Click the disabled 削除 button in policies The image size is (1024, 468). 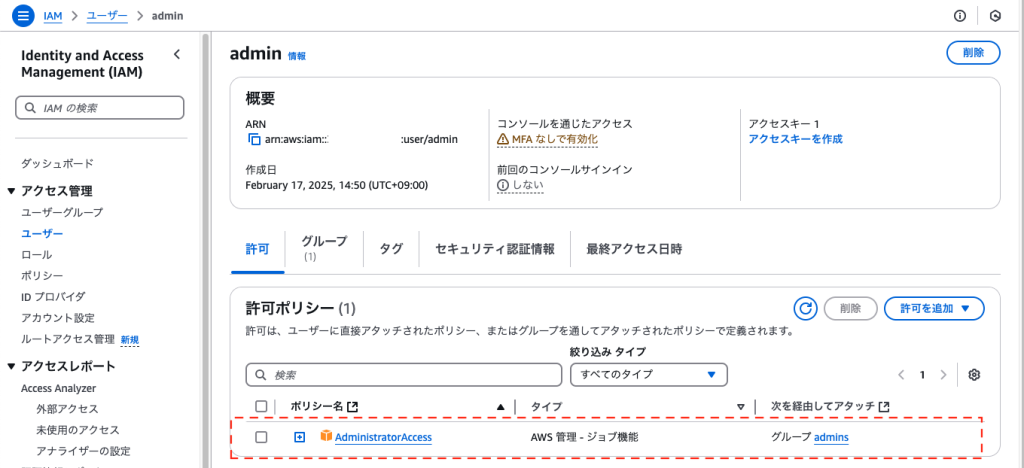(850, 308)
